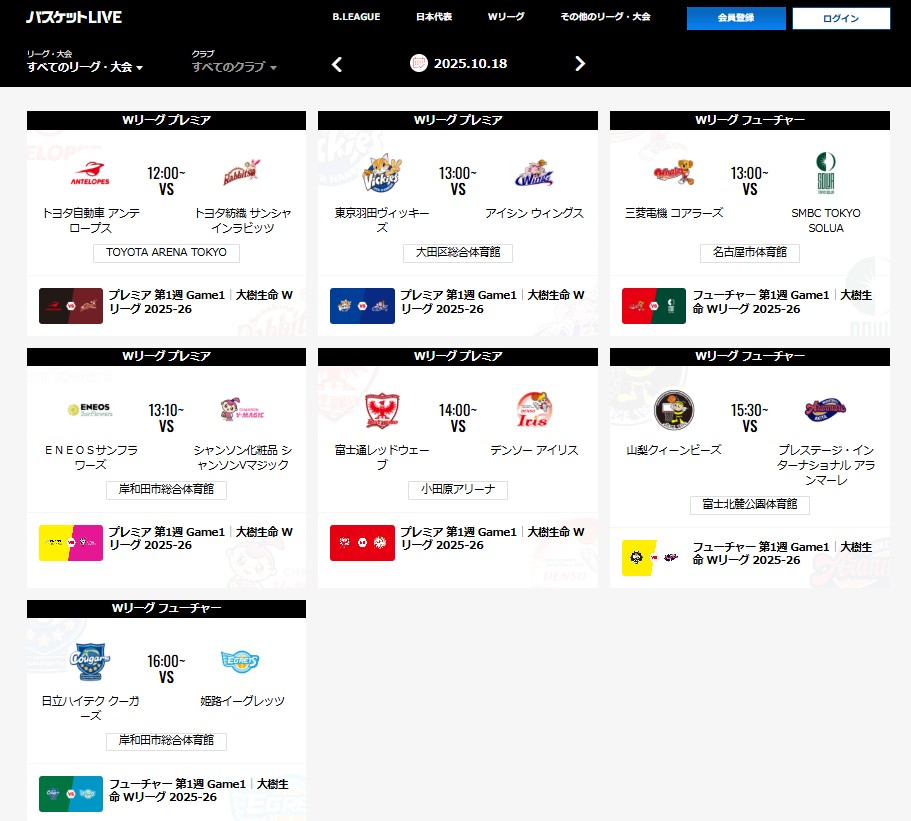Viewport: 911px width, 821px height.
Task: Go to the previous day arrow
Action: (x=336, y=64)
